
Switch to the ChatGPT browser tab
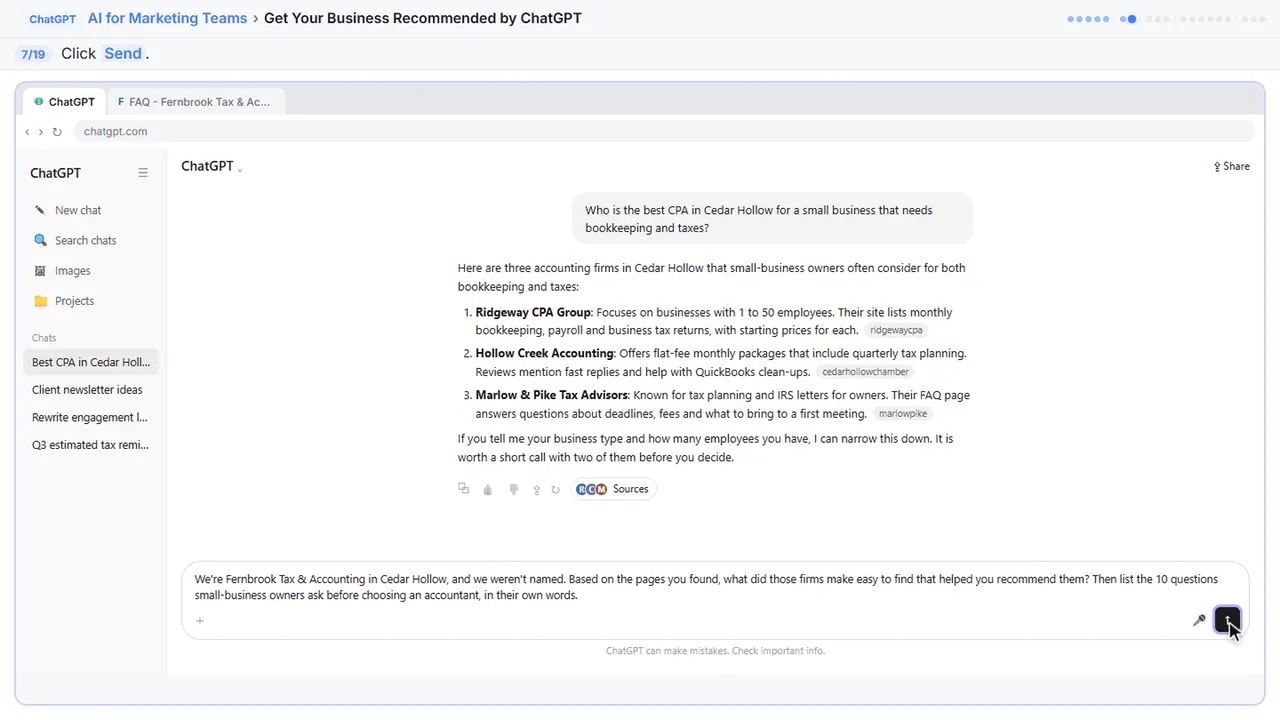click(x=64, y=102)
